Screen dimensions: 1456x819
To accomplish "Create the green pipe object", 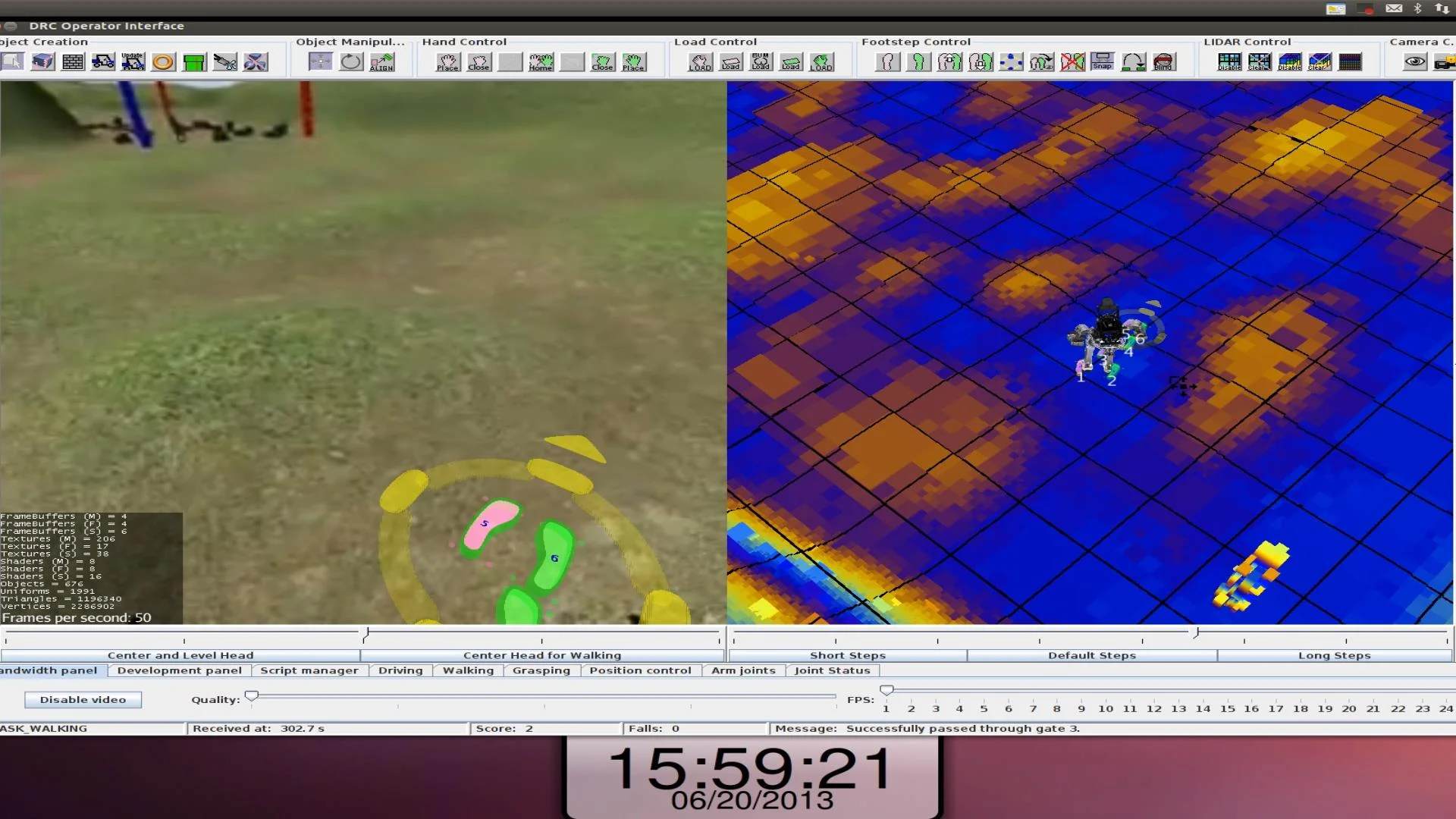I will pos(194,61).
